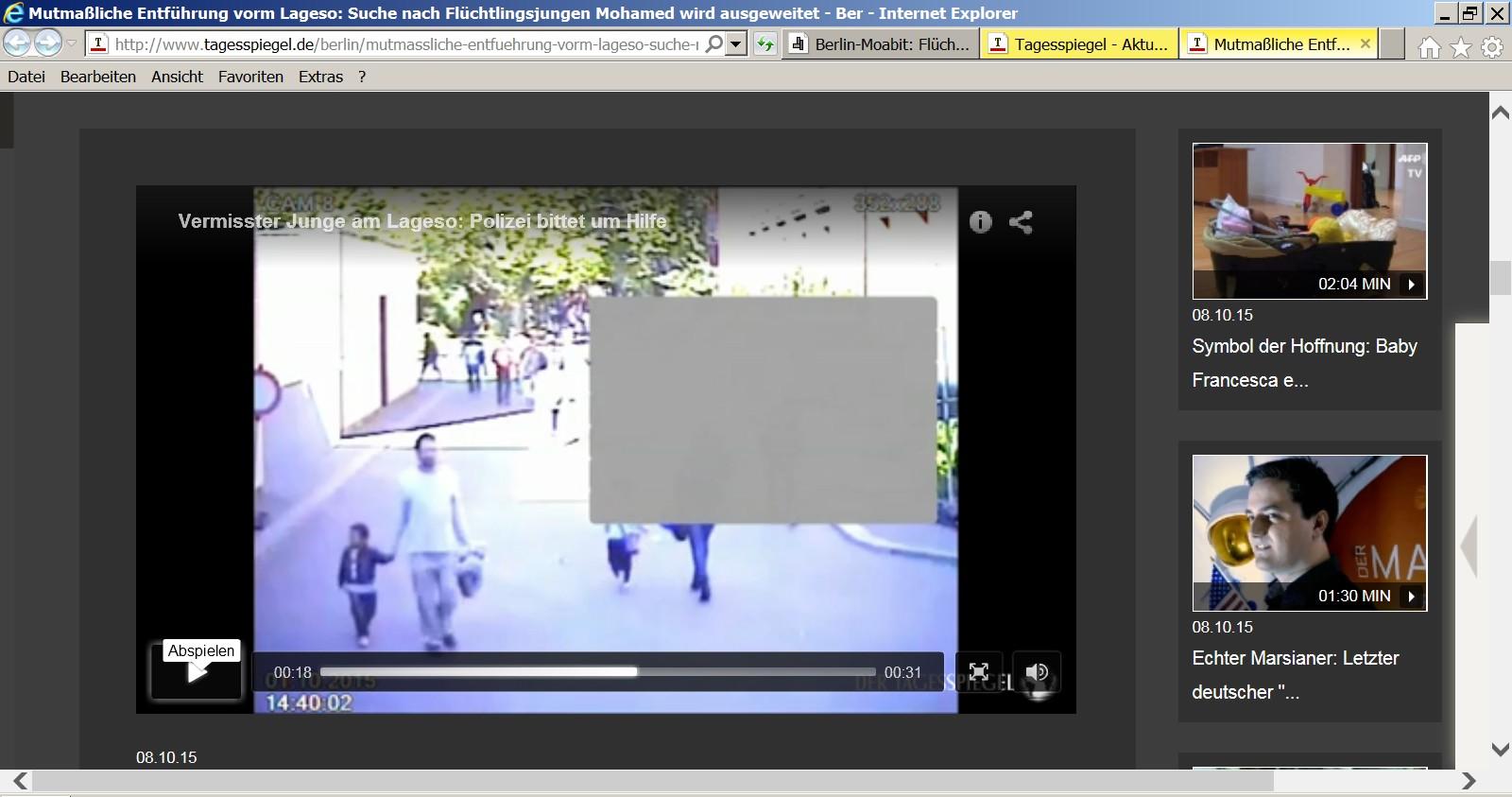Image resolution: width=1512 pixels, height=797 pixels.
Task: Open Favorites star icon
Action: pyautogui.click(x=1461, y=47)
